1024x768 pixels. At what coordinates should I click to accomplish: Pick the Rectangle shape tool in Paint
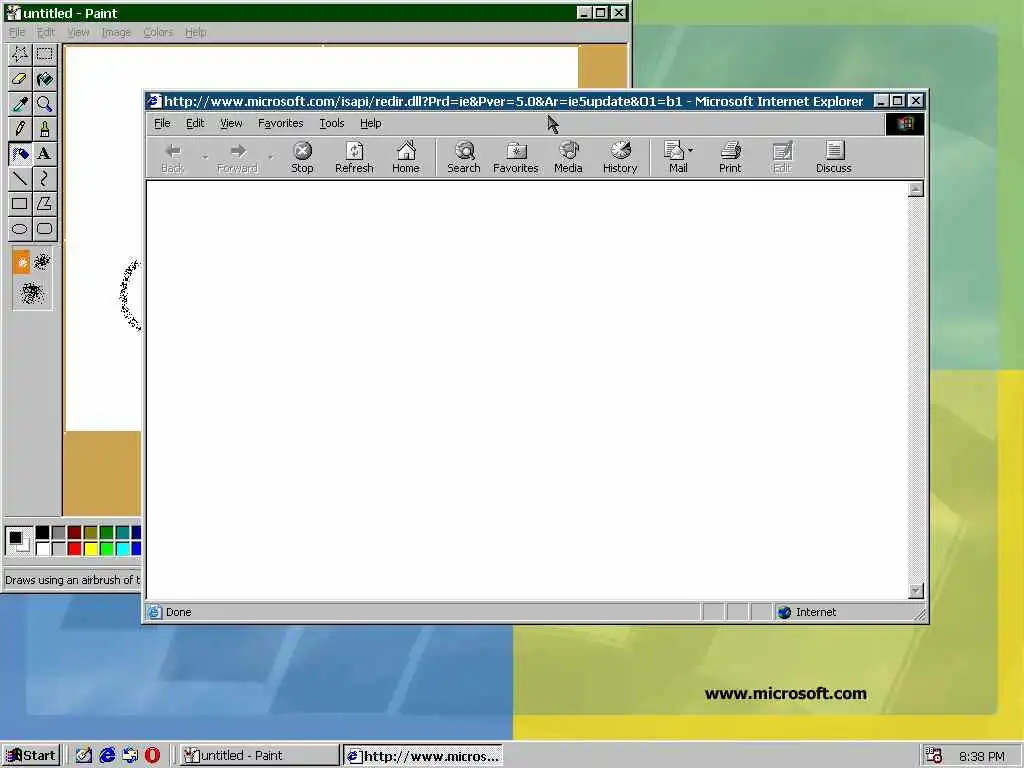(20, 204)
